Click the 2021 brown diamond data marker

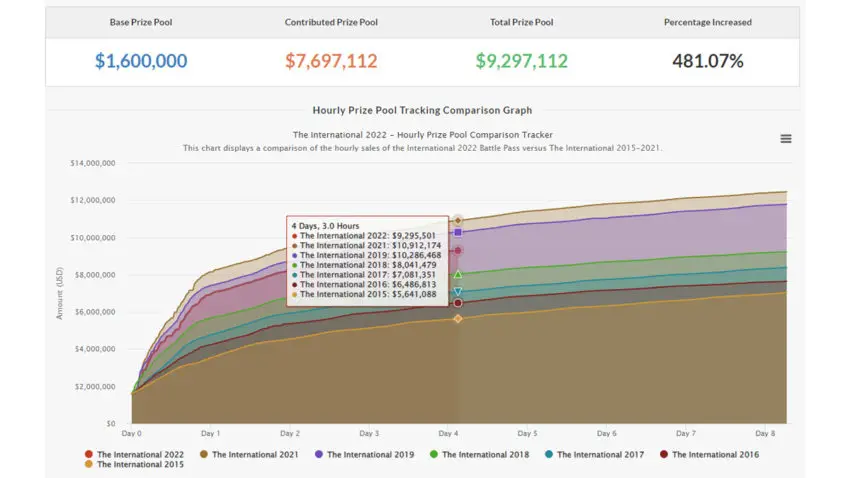coord(458,220)
